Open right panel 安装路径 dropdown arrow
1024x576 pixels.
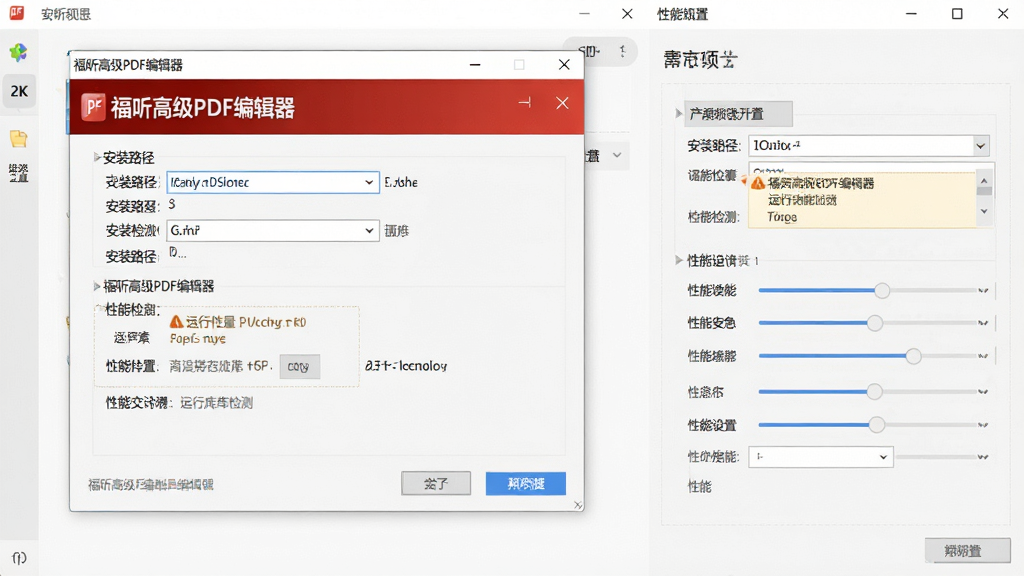pos(980,146)
